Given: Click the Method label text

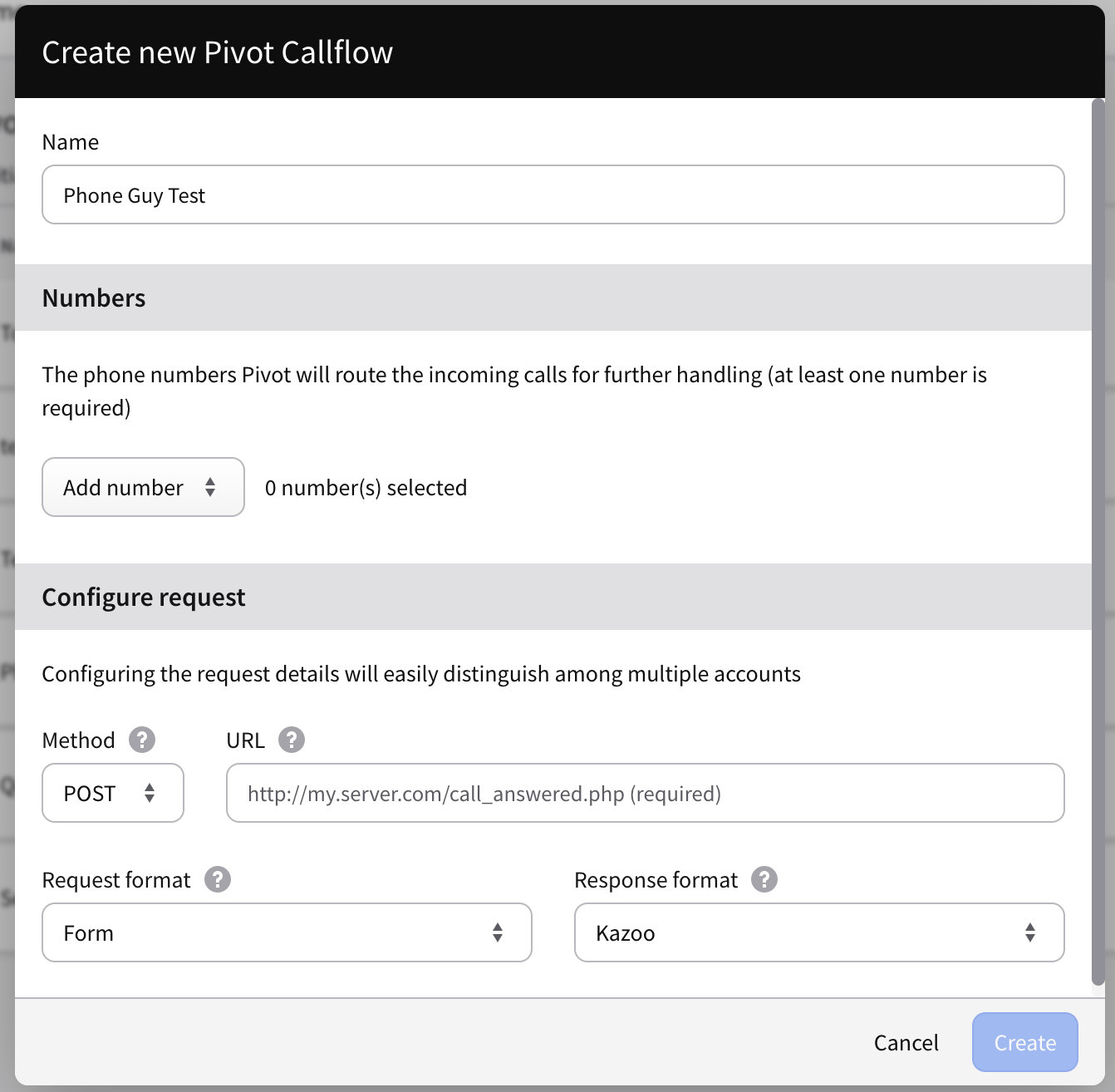Looking at the screenshot, I should [79, 740].
